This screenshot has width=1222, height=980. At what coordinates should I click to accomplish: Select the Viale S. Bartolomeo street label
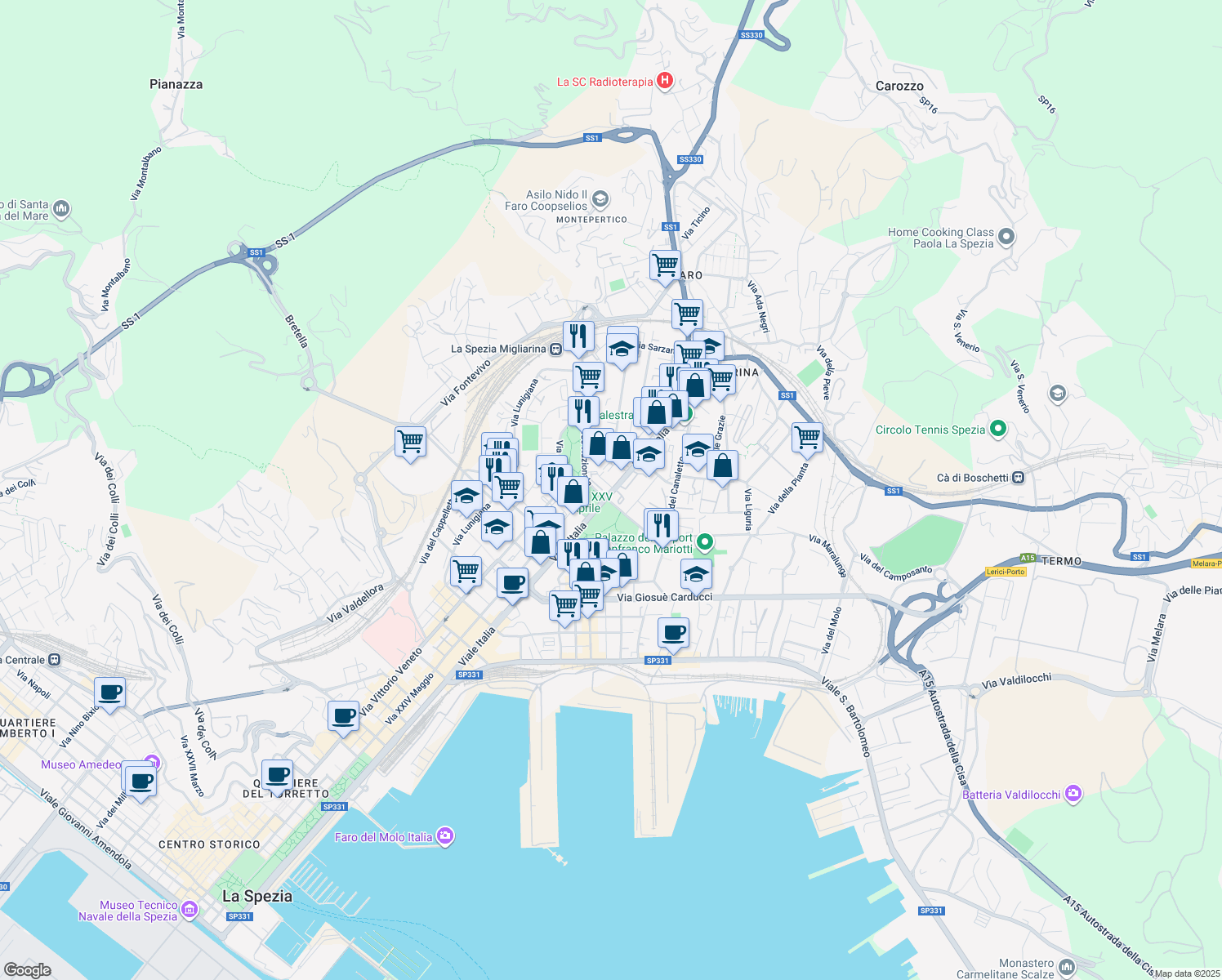pos(846,716)
